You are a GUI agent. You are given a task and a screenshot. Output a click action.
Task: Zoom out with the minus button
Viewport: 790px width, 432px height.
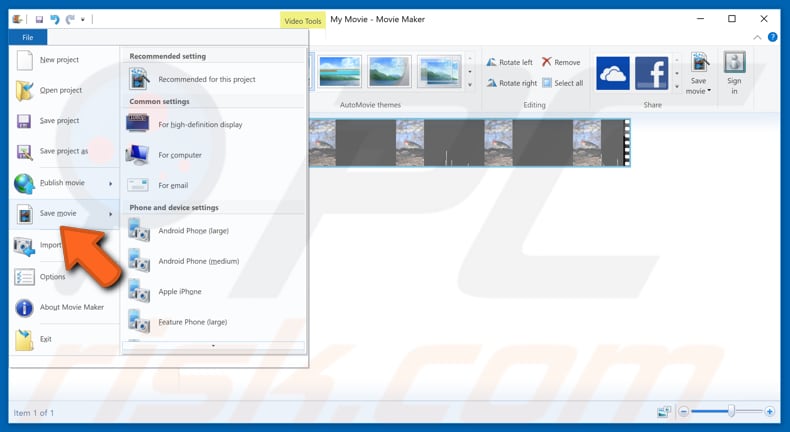pyautogui.click(x=684, y=412)
